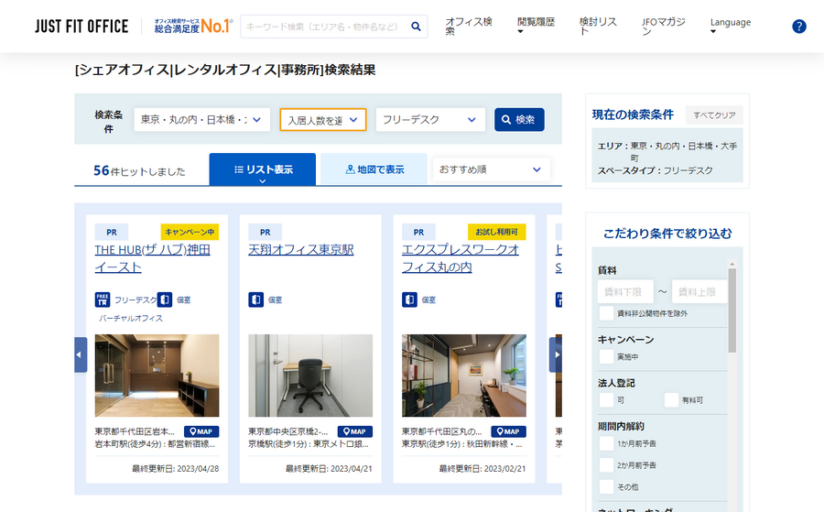The height and width of the screenshot is (512, 824).
Task: Open エクスプレスワーク office interior photo
Action: pyautogui.click(x=464, y=375)
